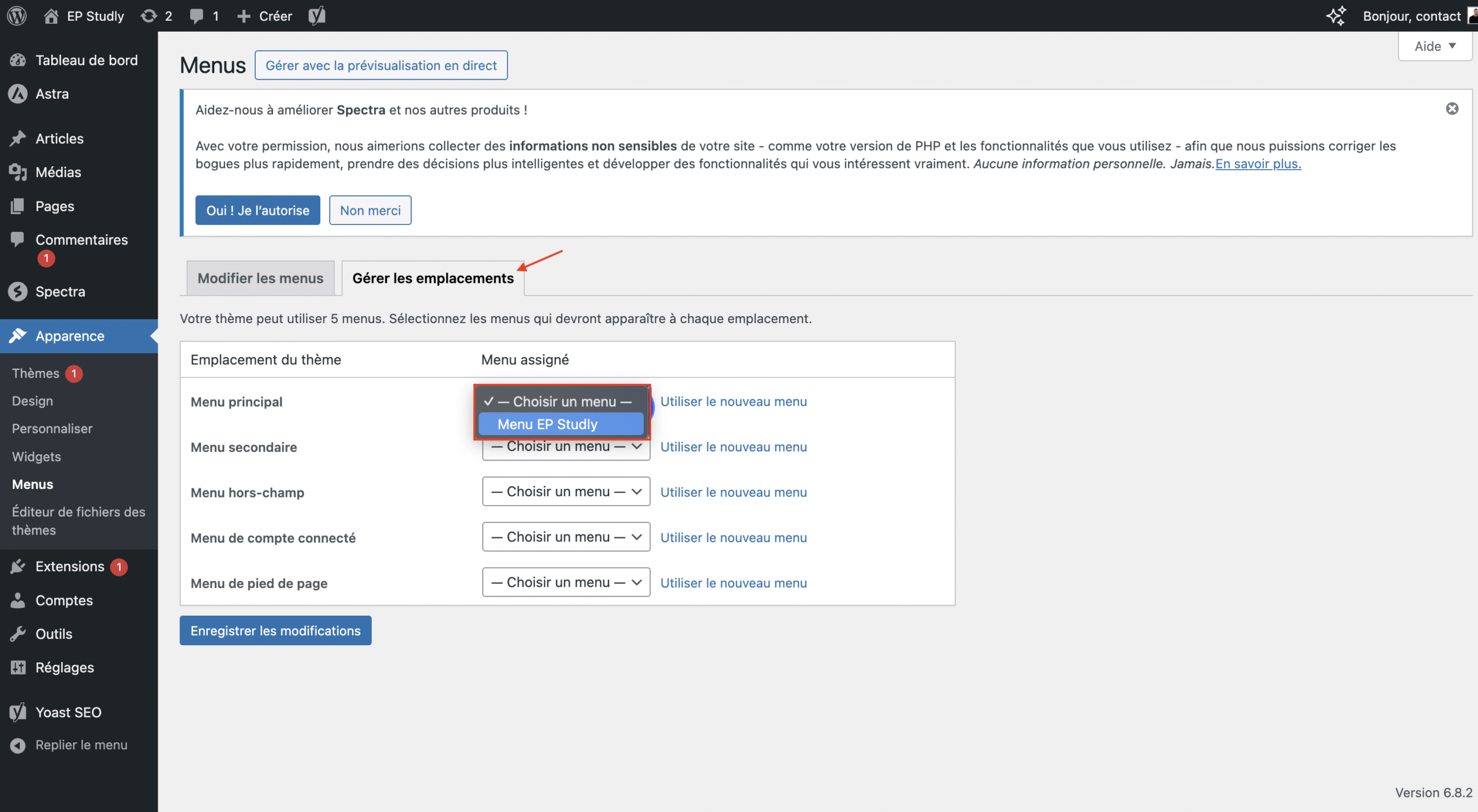This screenshot has width=1478, height=812.
Task: Click Enregistrer les modifications button
Action: click(275, 631)
